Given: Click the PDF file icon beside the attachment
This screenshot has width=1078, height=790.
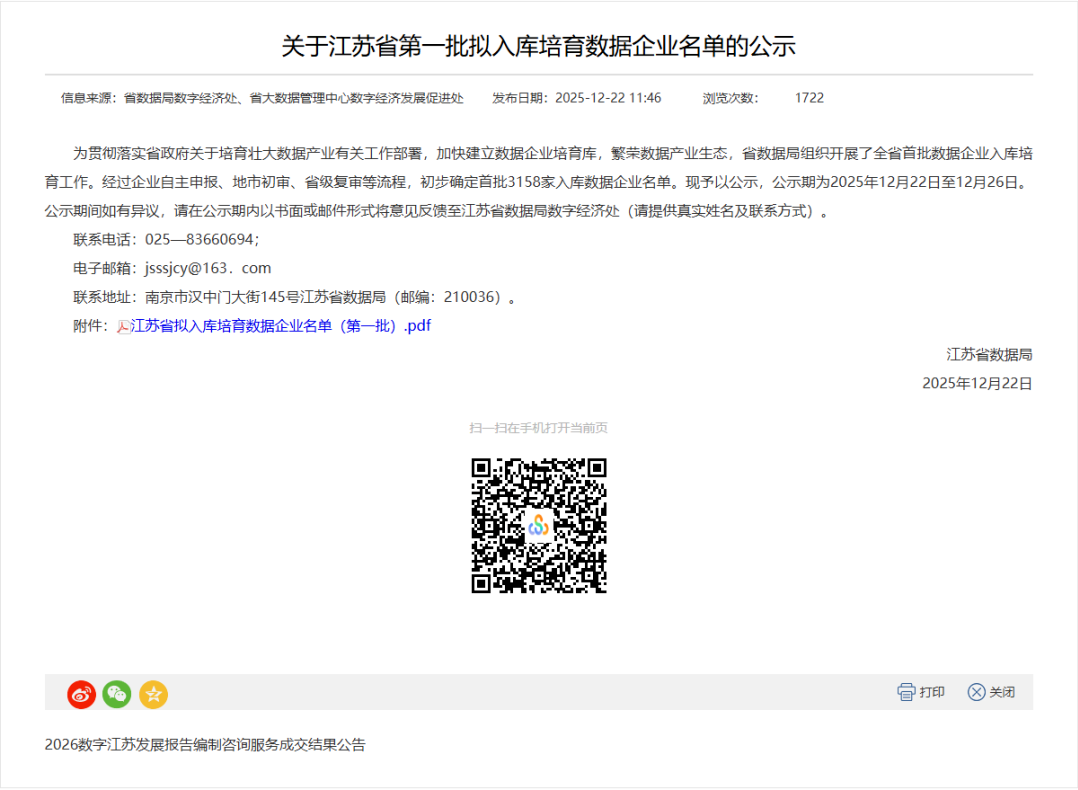Looking at the screenshot, I should (124, 327).
